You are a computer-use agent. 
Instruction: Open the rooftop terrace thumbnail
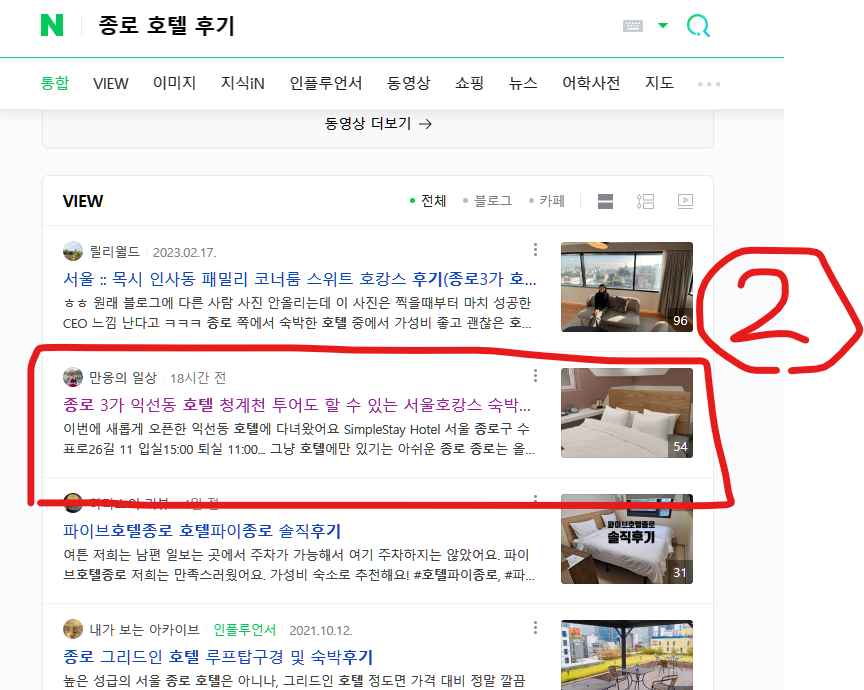[627, 655]
